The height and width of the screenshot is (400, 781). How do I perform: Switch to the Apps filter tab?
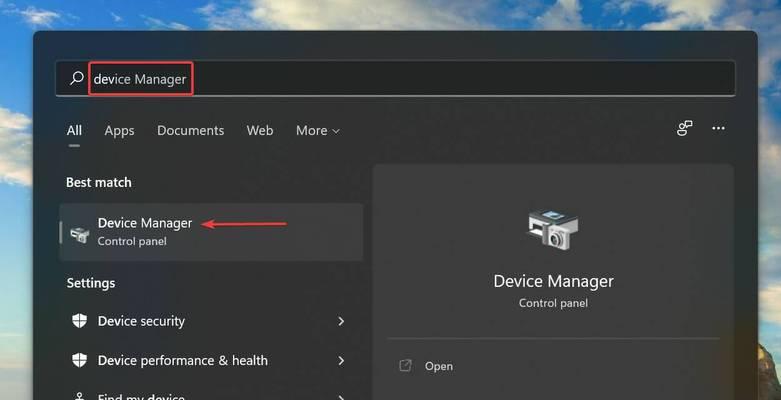tap(119, 131)
